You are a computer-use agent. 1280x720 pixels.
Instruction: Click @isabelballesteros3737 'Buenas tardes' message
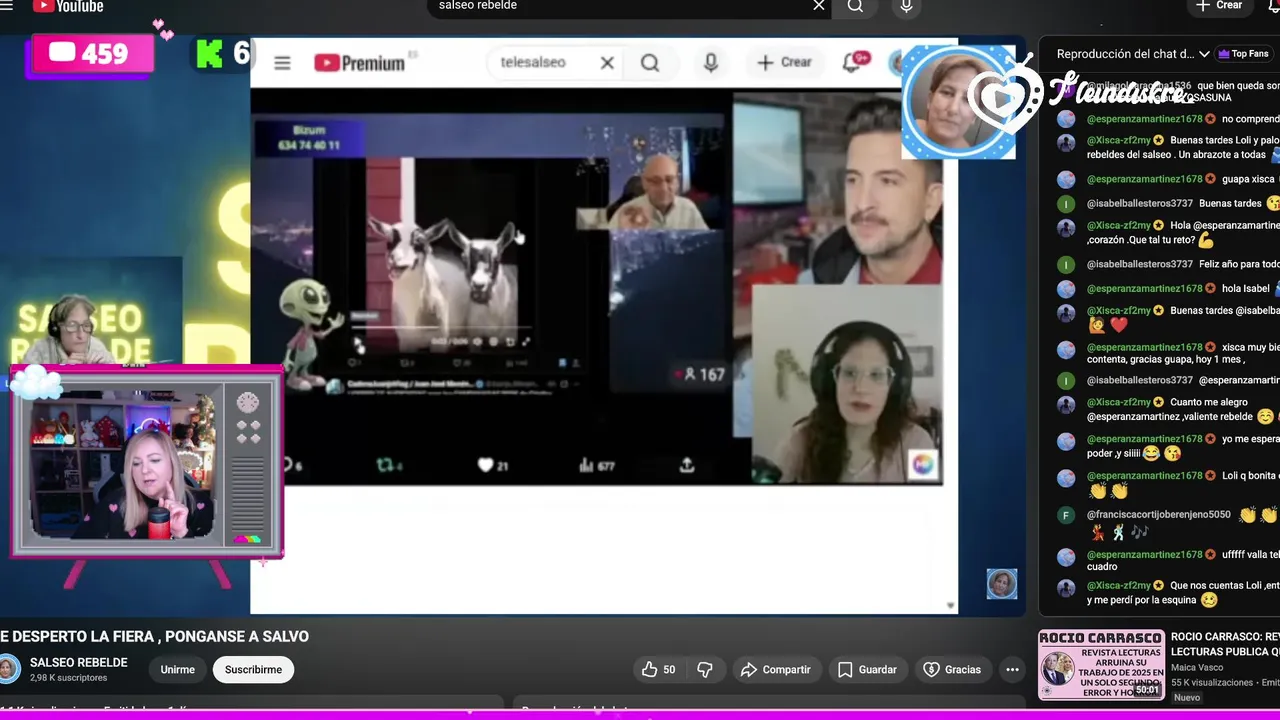click(x=1168, y=203)
